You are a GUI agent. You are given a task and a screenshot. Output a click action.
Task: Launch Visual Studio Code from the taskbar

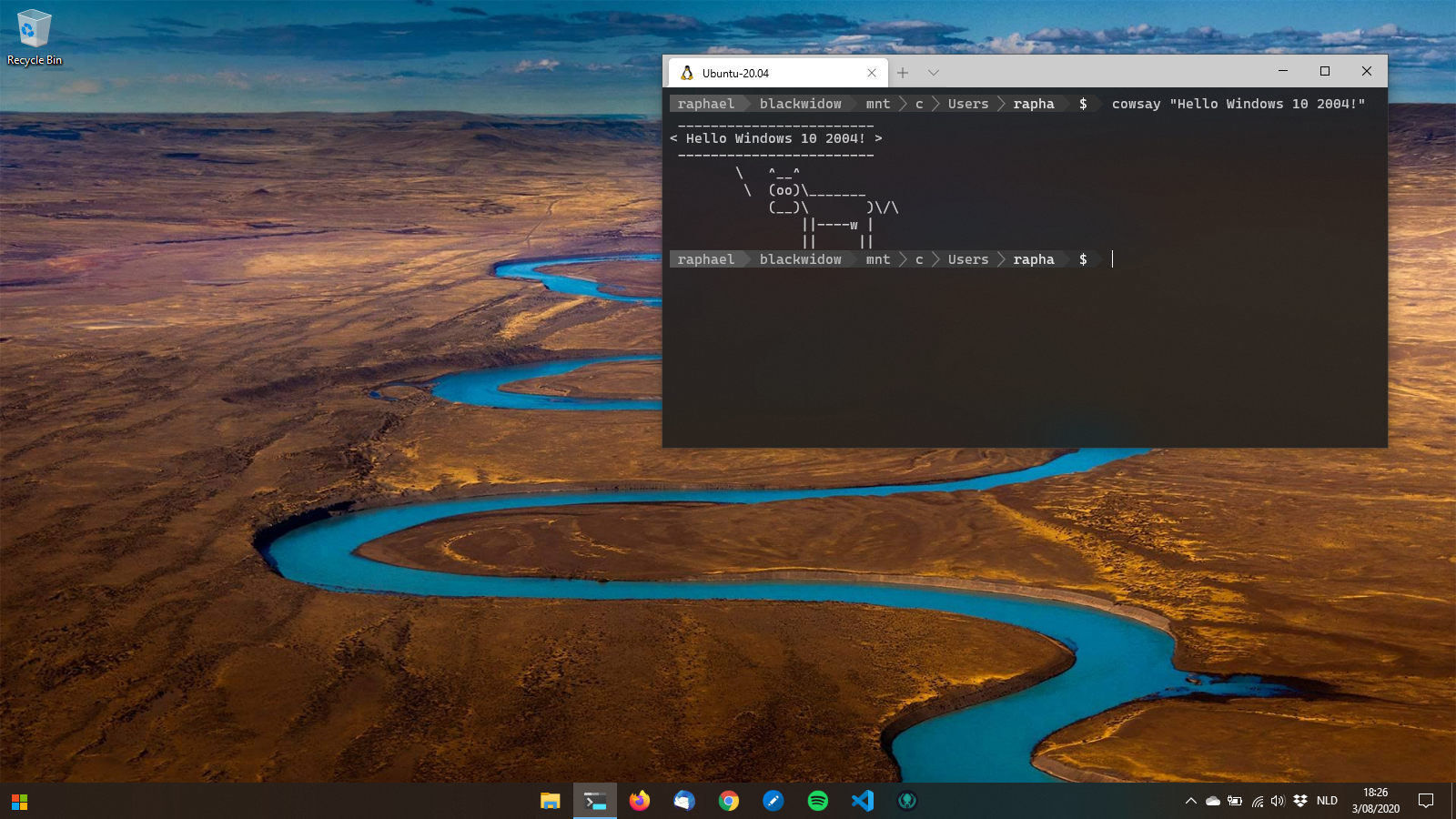click(x=863, y=801)
